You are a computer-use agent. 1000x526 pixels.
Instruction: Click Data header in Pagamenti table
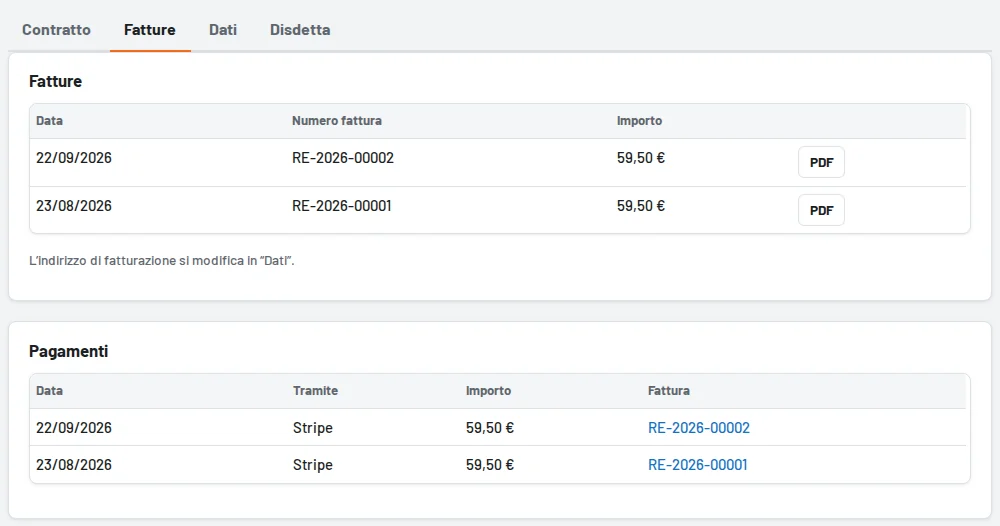(x=49, y=391)
